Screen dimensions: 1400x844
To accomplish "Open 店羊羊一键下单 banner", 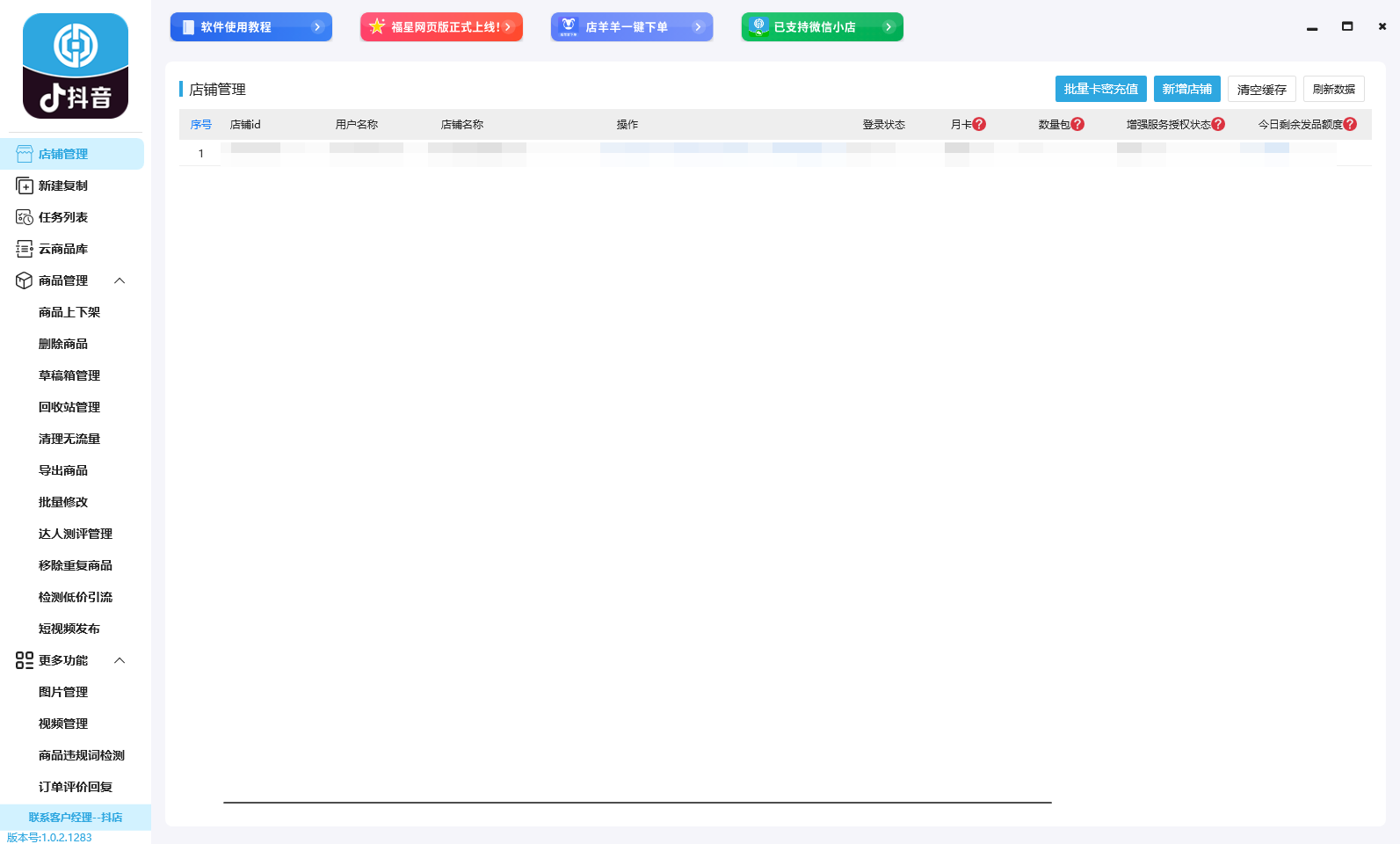I will click(x=632, y=27).
